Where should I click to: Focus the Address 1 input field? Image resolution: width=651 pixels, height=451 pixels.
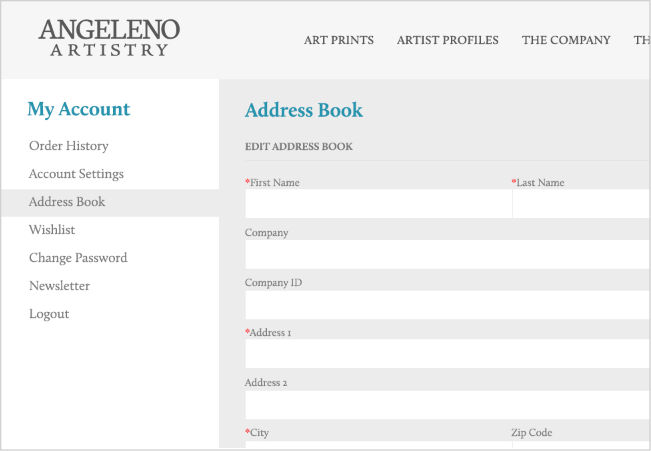coord(448,354)
